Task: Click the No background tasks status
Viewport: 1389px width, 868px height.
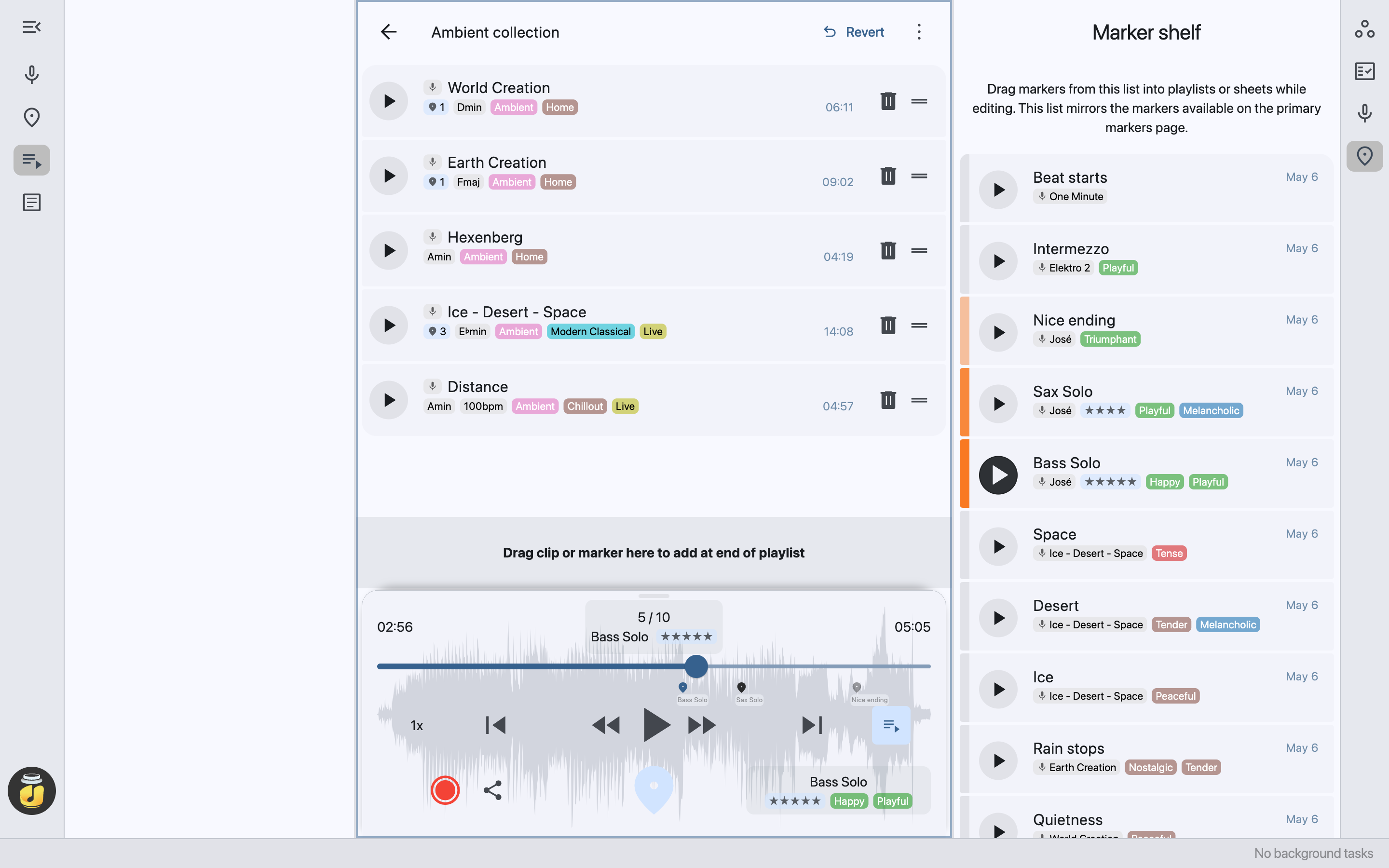Action: [1313, 854]
